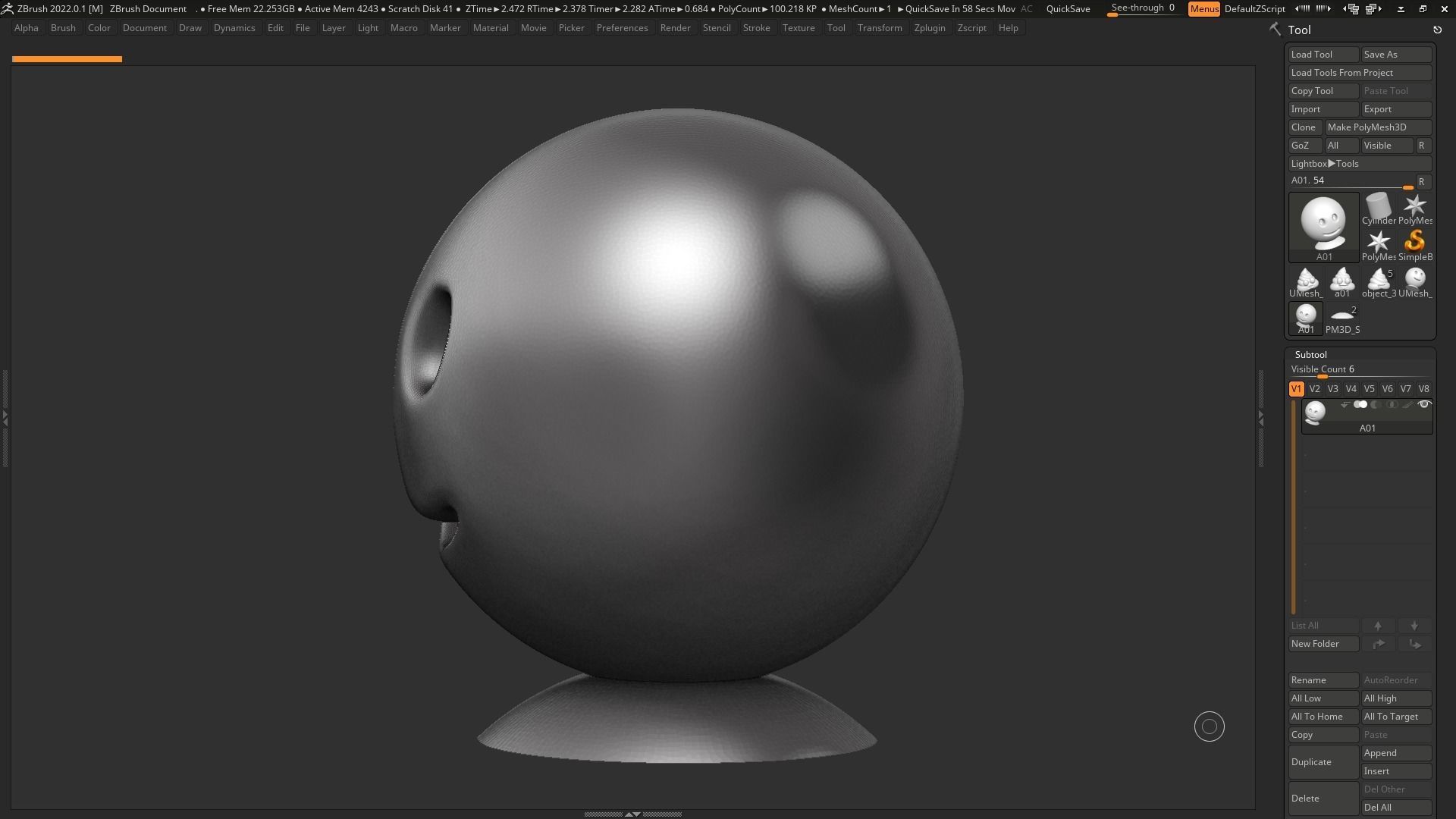Open the Alpha menu
This screenshot has width=1456, height=819.
click(x=26, y=28)
